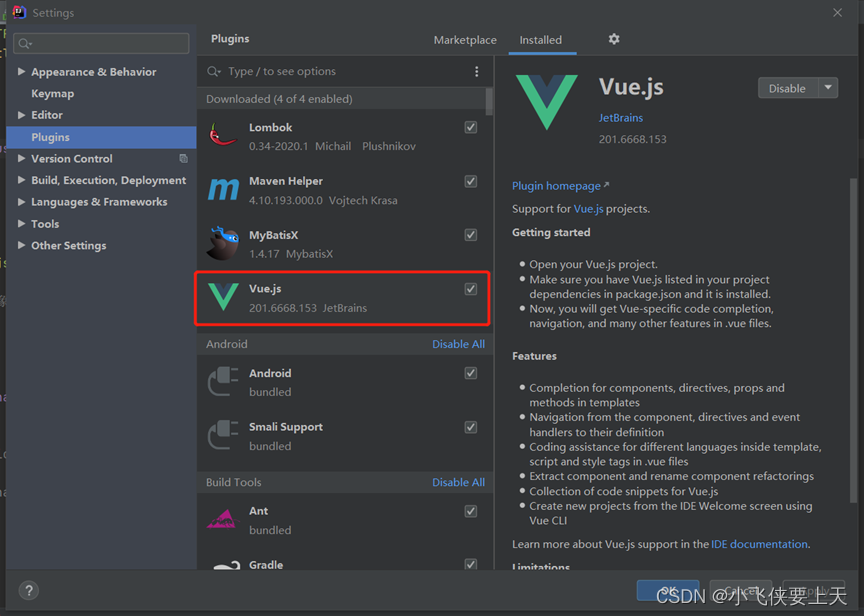
Task: Expand Languages & Frameworks node
Action: tap(21, 202)
